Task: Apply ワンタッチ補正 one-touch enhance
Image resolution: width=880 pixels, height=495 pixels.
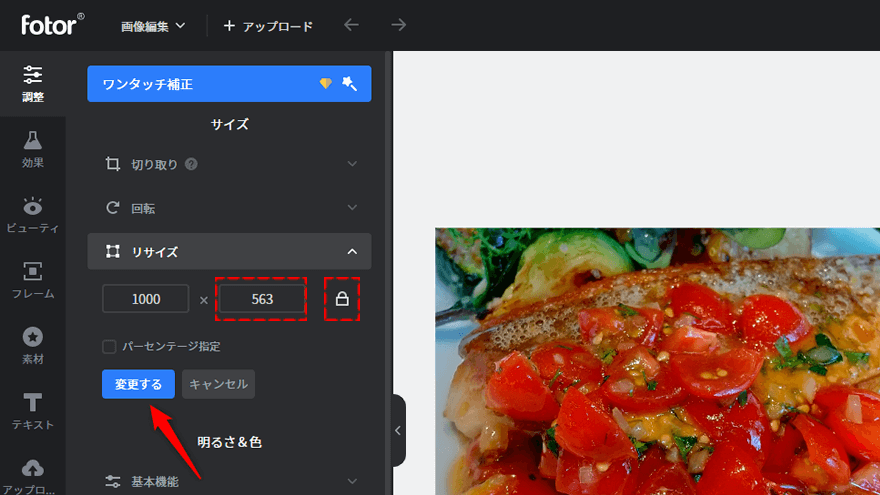Action: coord(229,84)
